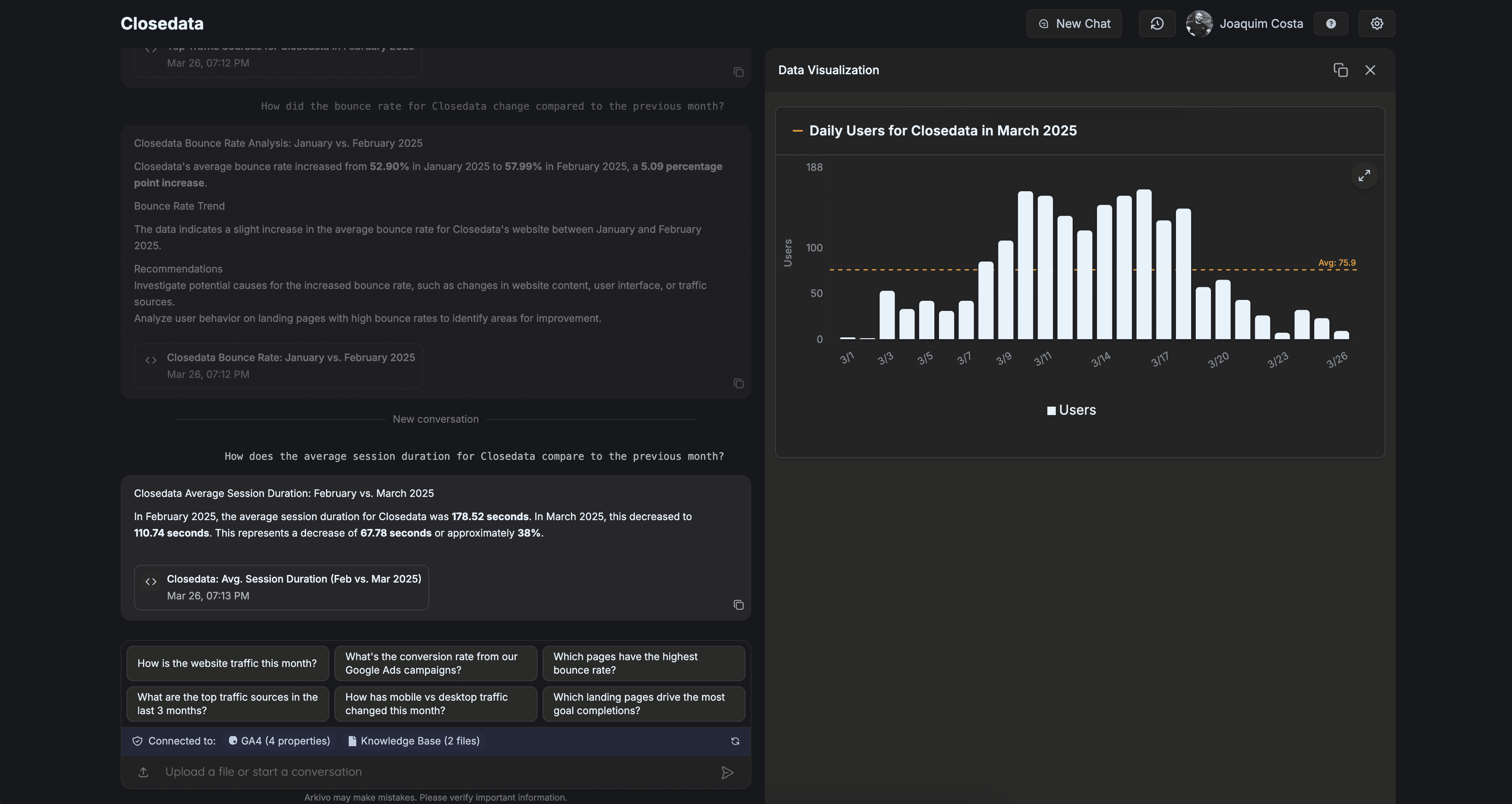Click the 3/26 x-axis label on the chart

click(1337, 359)
